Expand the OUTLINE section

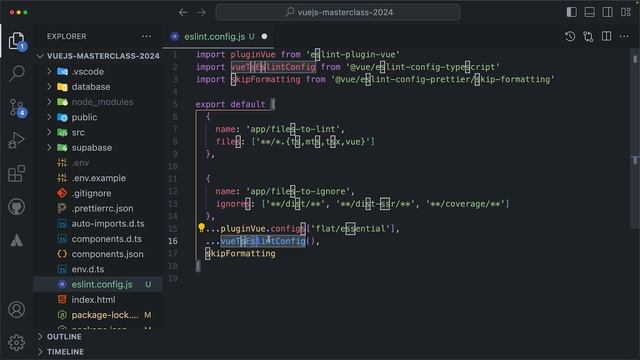(98, 336)
